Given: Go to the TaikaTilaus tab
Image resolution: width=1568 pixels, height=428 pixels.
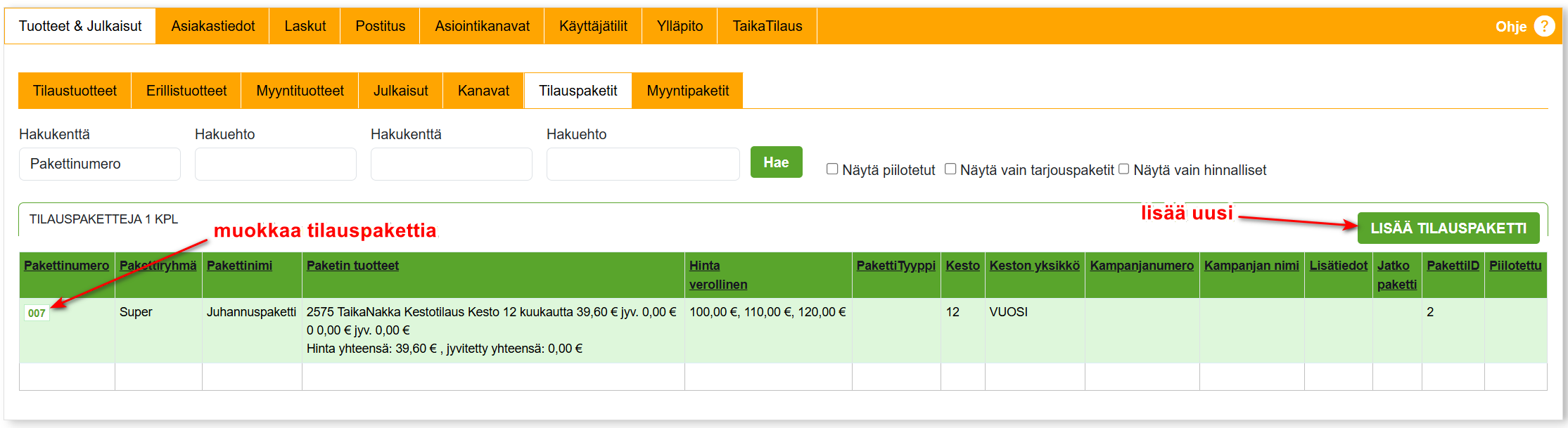Looking at the screenshot, I should [x=767, y=27].
